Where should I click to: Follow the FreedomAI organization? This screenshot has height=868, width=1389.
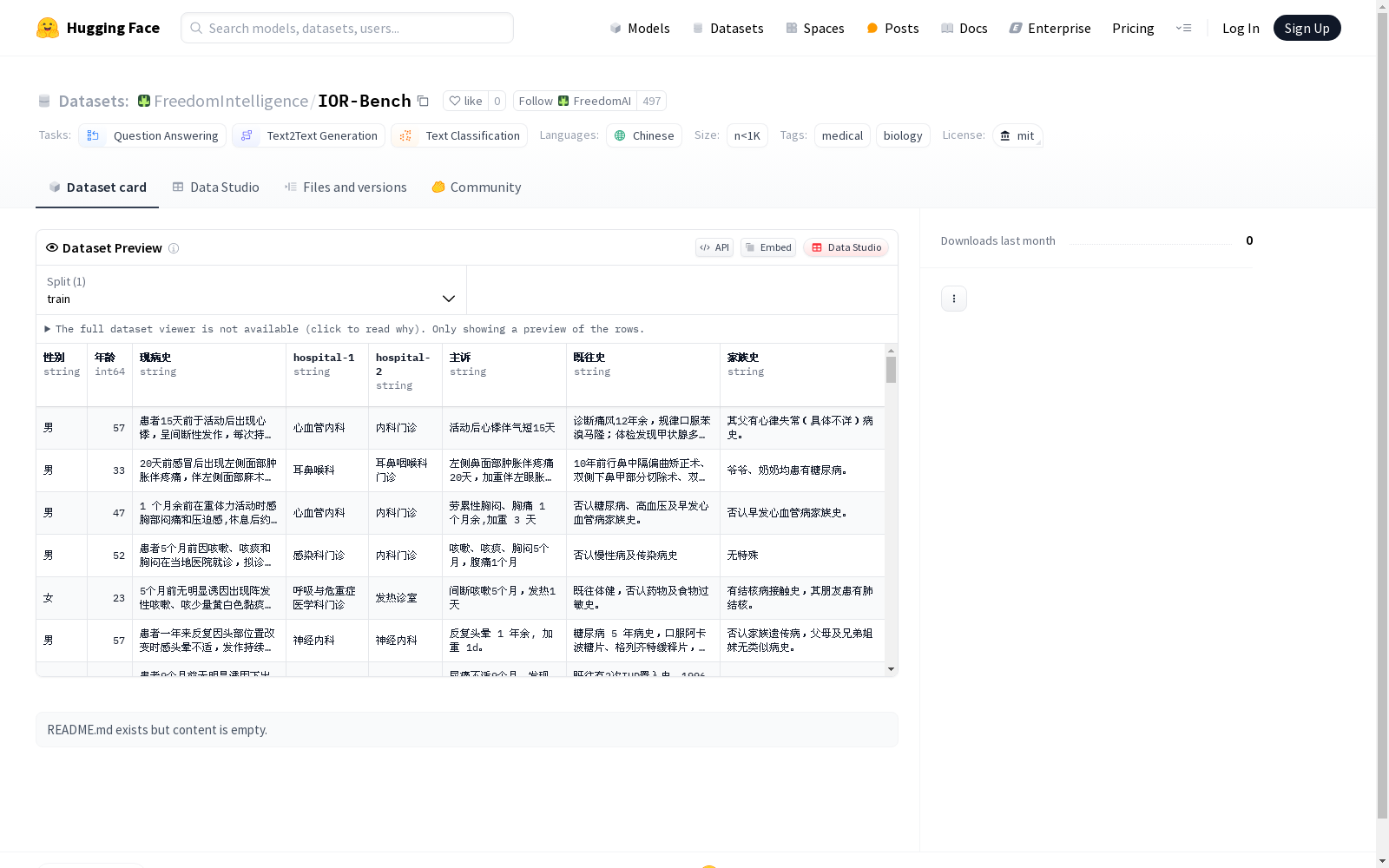point(575,101)
